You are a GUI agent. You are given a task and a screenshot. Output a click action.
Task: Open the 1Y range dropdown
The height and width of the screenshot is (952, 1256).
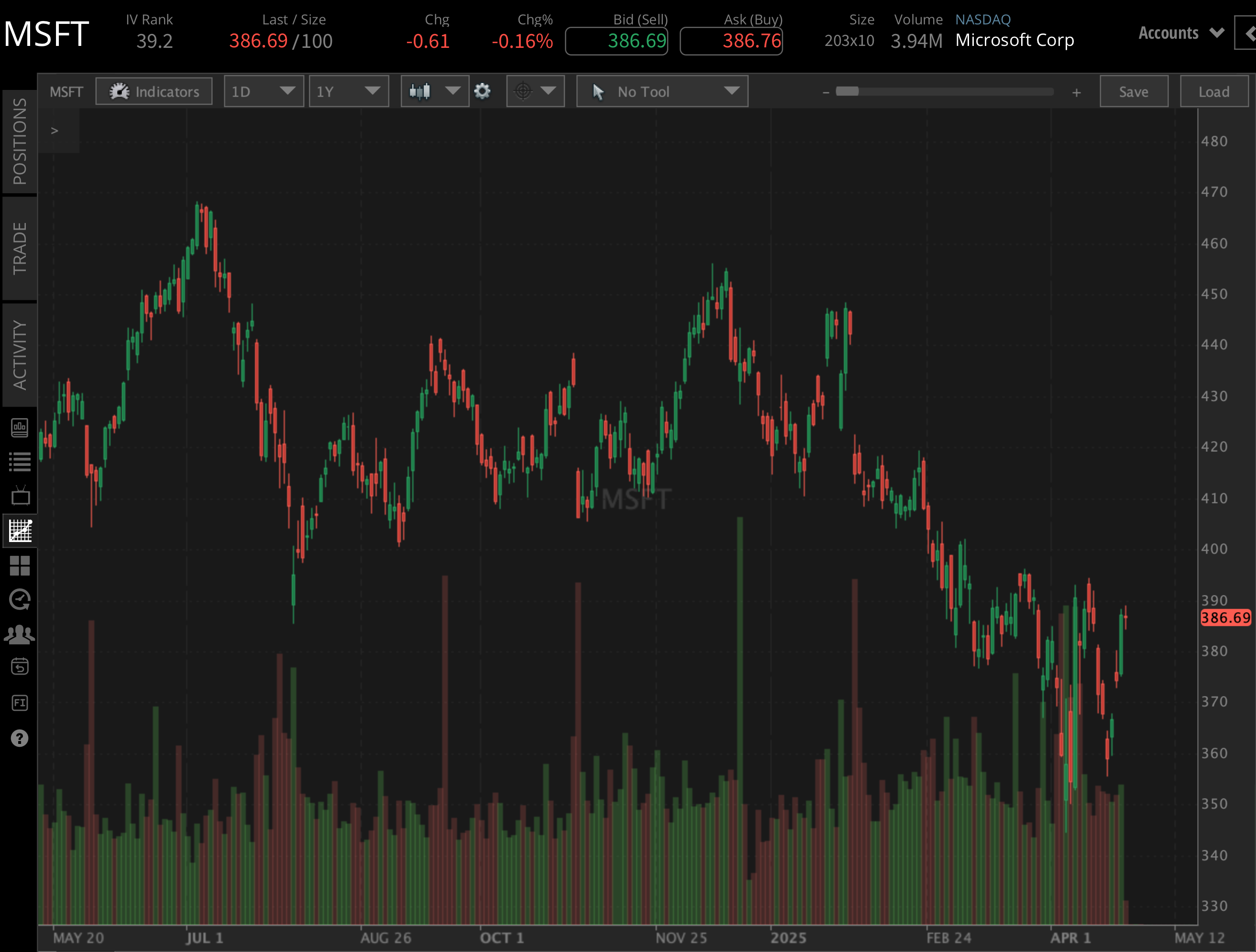349,91
